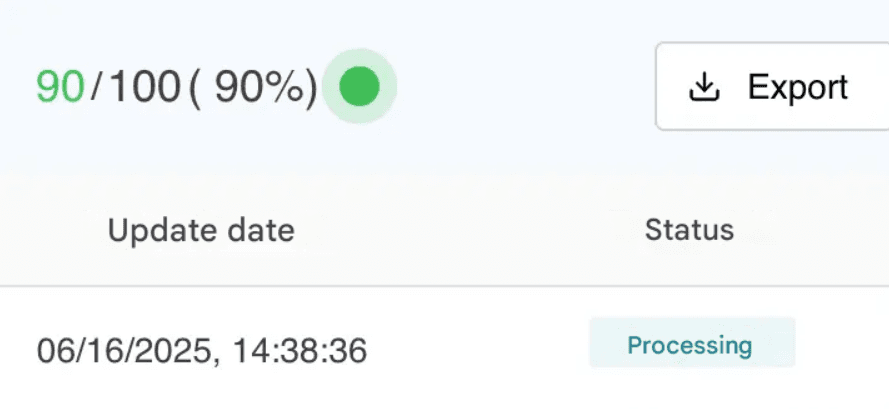The height and width of the screenshot is (409, 889).
Task: Sort by the Status column header
Action: [x=689, y=230]
